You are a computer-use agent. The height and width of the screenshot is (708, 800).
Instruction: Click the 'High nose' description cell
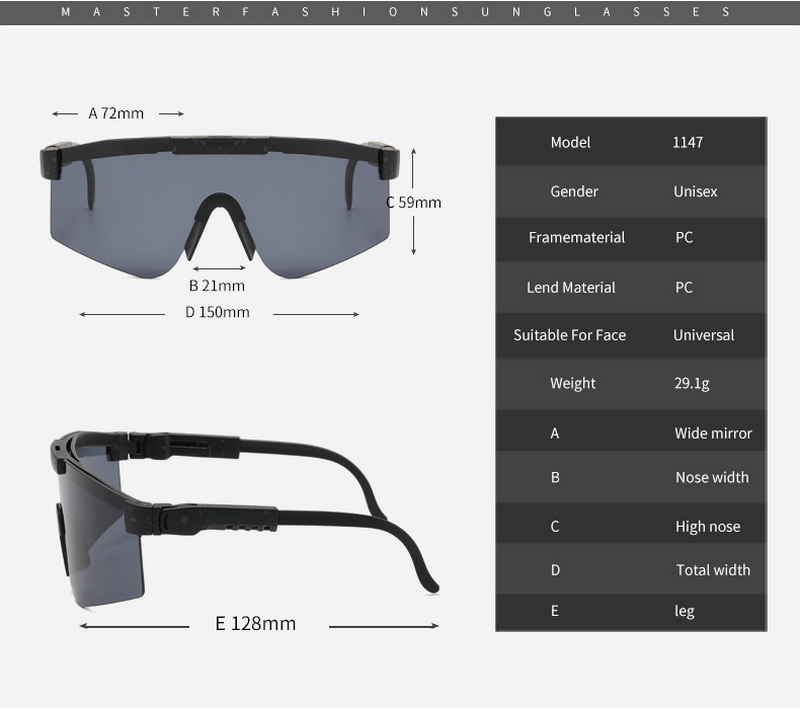[x=708, y=526]
